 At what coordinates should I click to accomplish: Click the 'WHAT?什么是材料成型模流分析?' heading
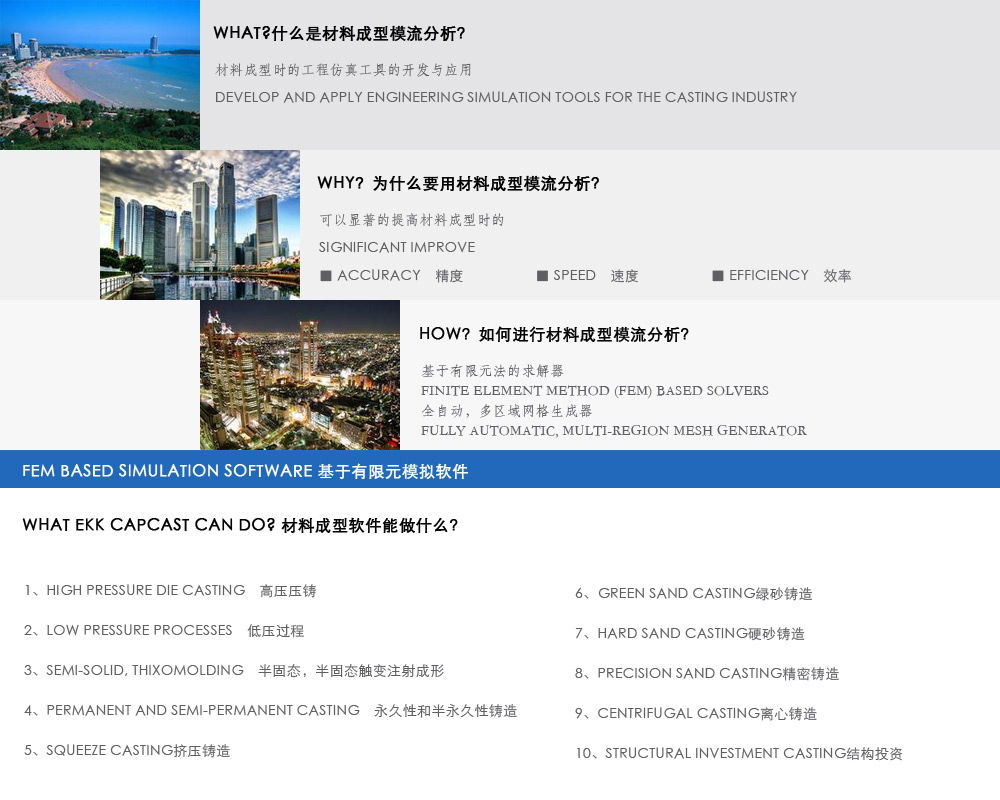pyautogui.click(x=339, y=33)
